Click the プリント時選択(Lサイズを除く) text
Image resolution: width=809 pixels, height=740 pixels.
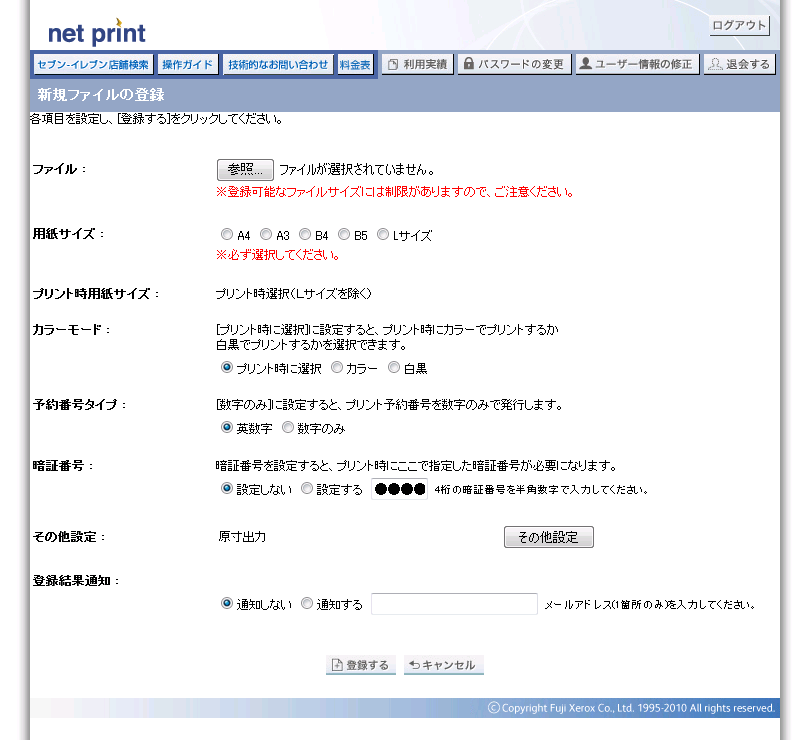tap(294, 294)
